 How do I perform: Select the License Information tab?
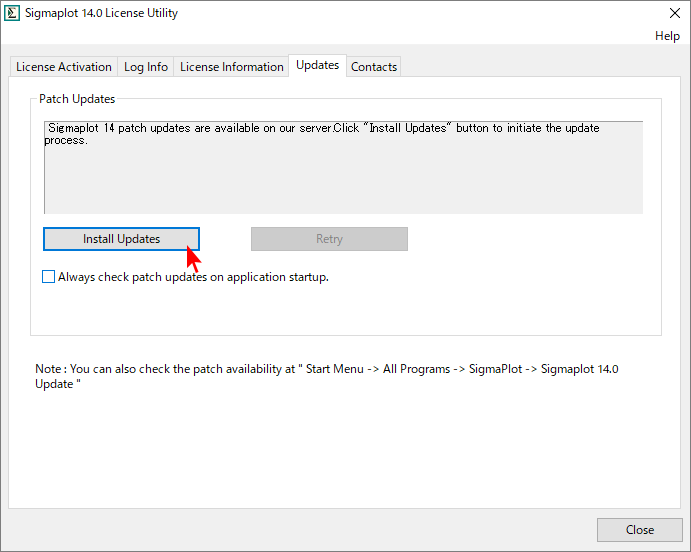point(232,67)
